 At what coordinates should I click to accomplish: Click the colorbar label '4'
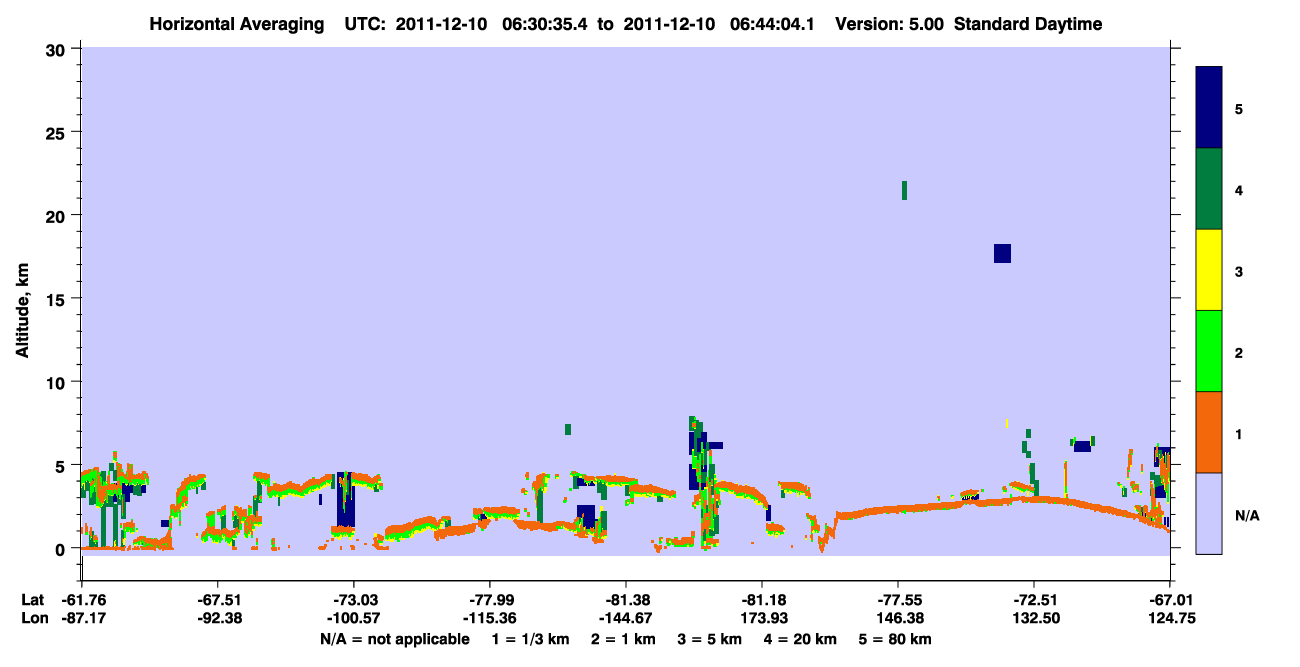[x=1239, y=189]
